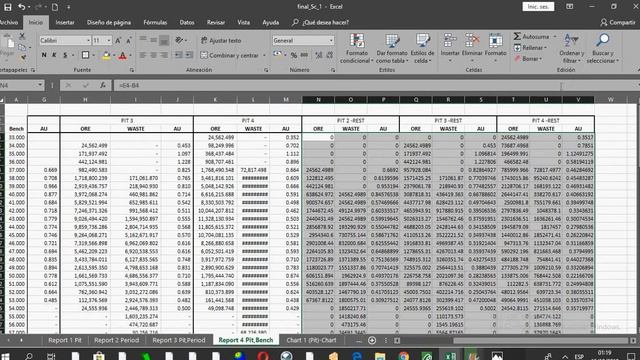Image resolution: width=640 pixels, height=360 pixels.
Task: Click the comma style icon next to percent
Action: [304, 55]
